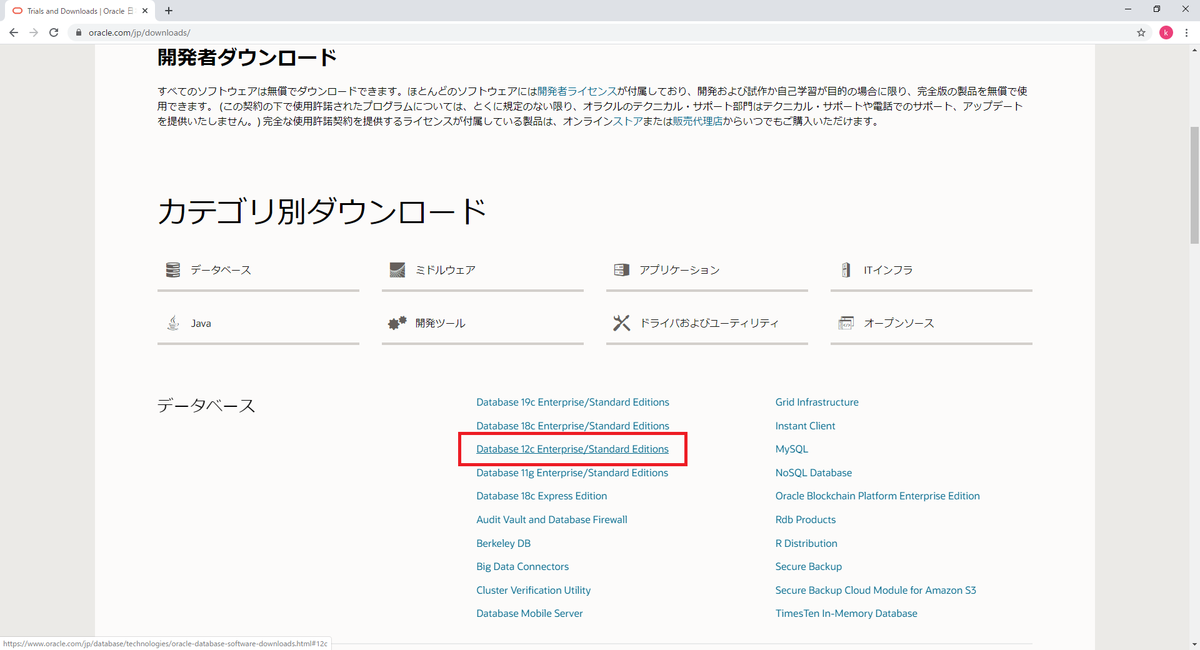Click the ミドルウェア category icon

(397, 270)
